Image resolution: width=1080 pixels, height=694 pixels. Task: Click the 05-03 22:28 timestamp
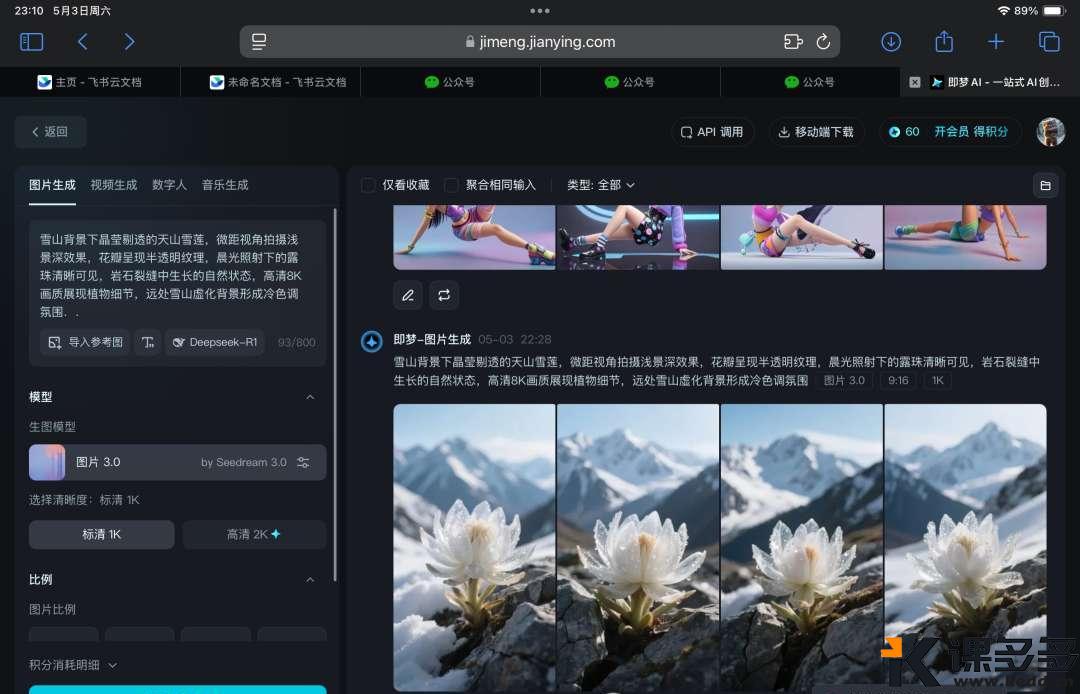515,339
